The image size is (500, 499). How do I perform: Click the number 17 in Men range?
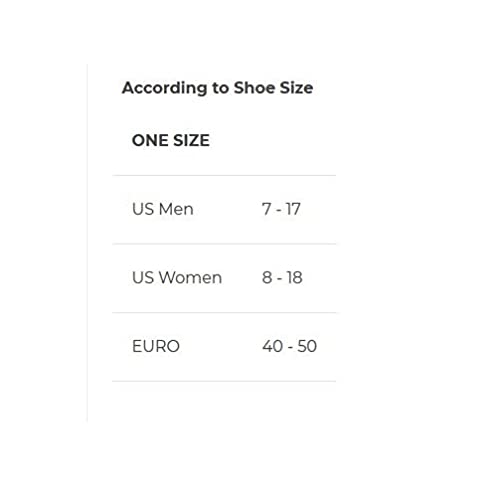coord(293,209)
